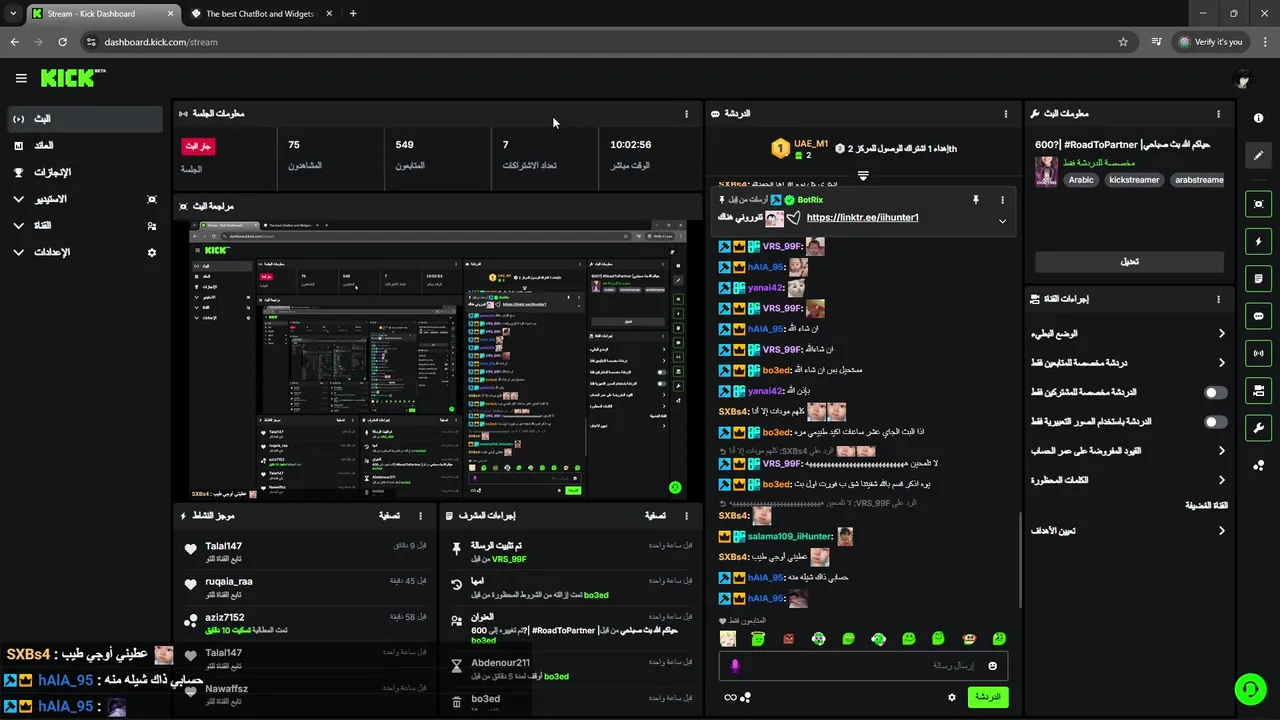Screen dimensions: 1280x720
Task: Open the document notes icon in right sidebar
Action: click(1258, 278)
